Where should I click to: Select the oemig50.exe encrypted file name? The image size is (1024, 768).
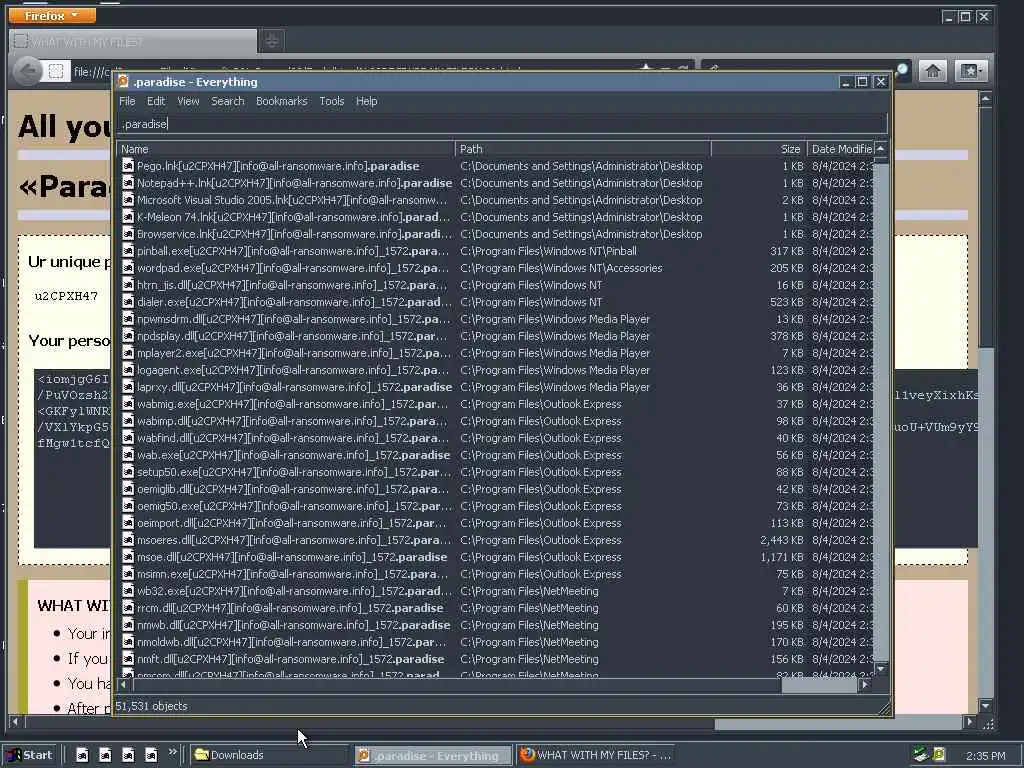coord(294,505)
